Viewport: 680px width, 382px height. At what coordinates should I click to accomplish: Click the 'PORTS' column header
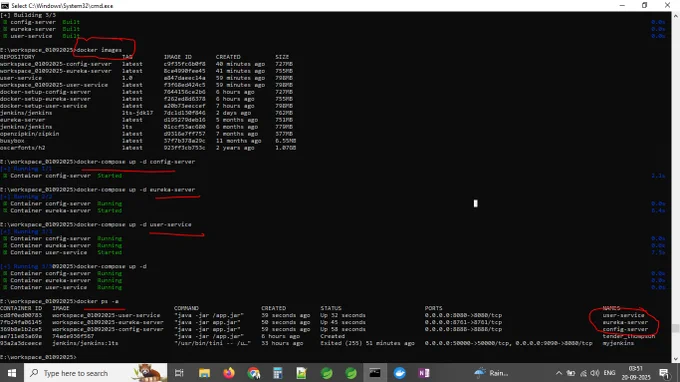(x=434, y=308)
